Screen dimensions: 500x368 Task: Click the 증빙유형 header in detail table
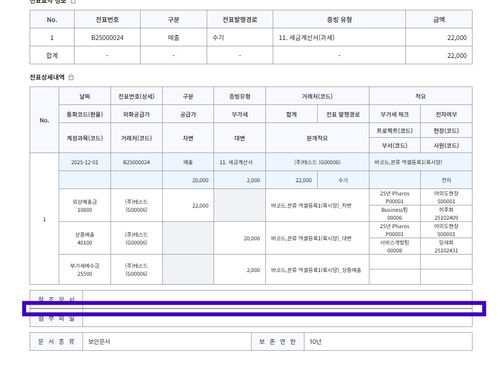(x=240, y=96)
